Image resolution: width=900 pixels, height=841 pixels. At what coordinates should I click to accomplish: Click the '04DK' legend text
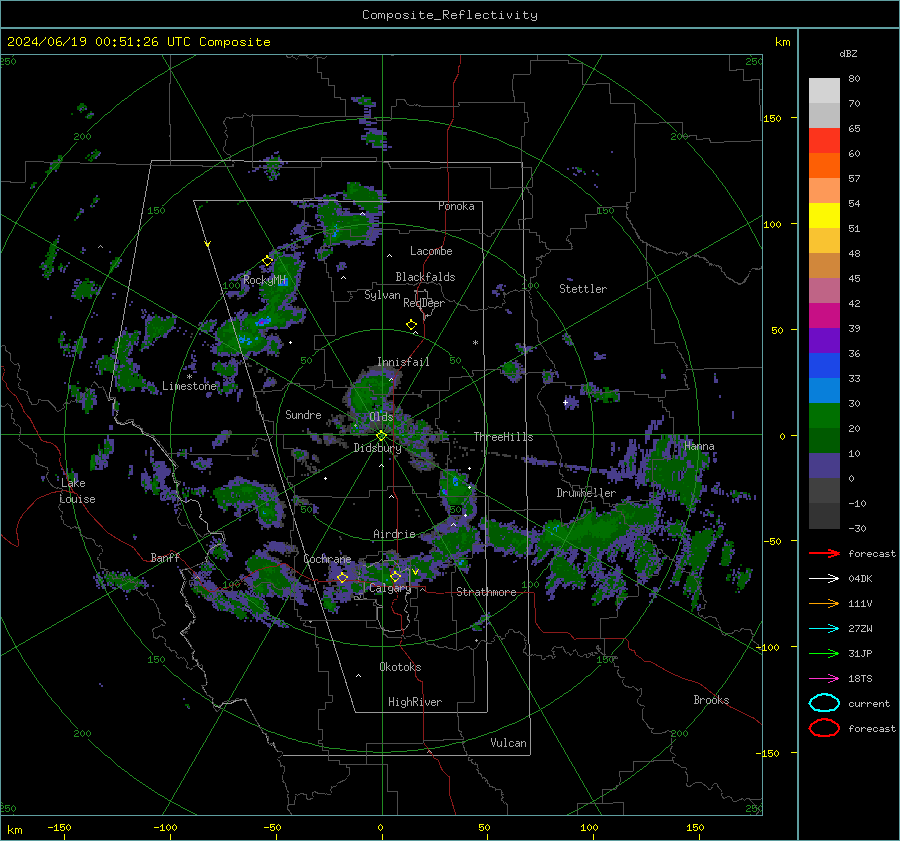[x=860, y=579]
